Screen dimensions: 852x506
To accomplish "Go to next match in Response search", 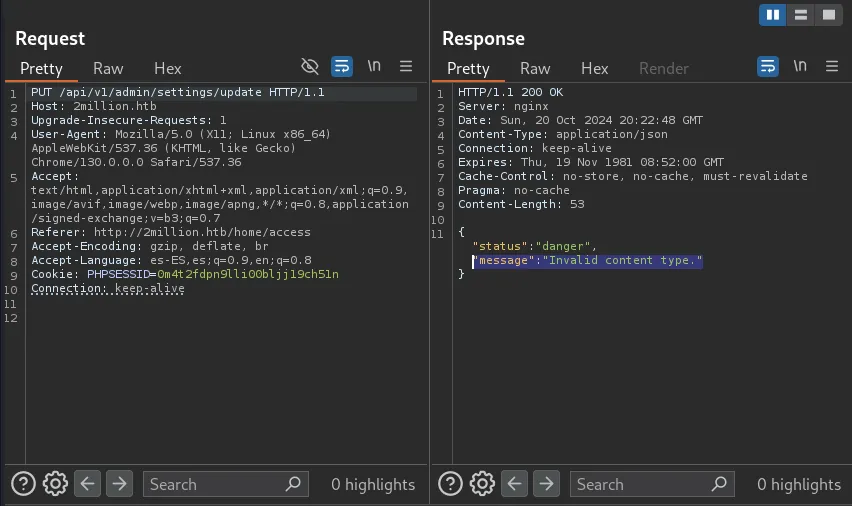I will [x=545, y=484].
